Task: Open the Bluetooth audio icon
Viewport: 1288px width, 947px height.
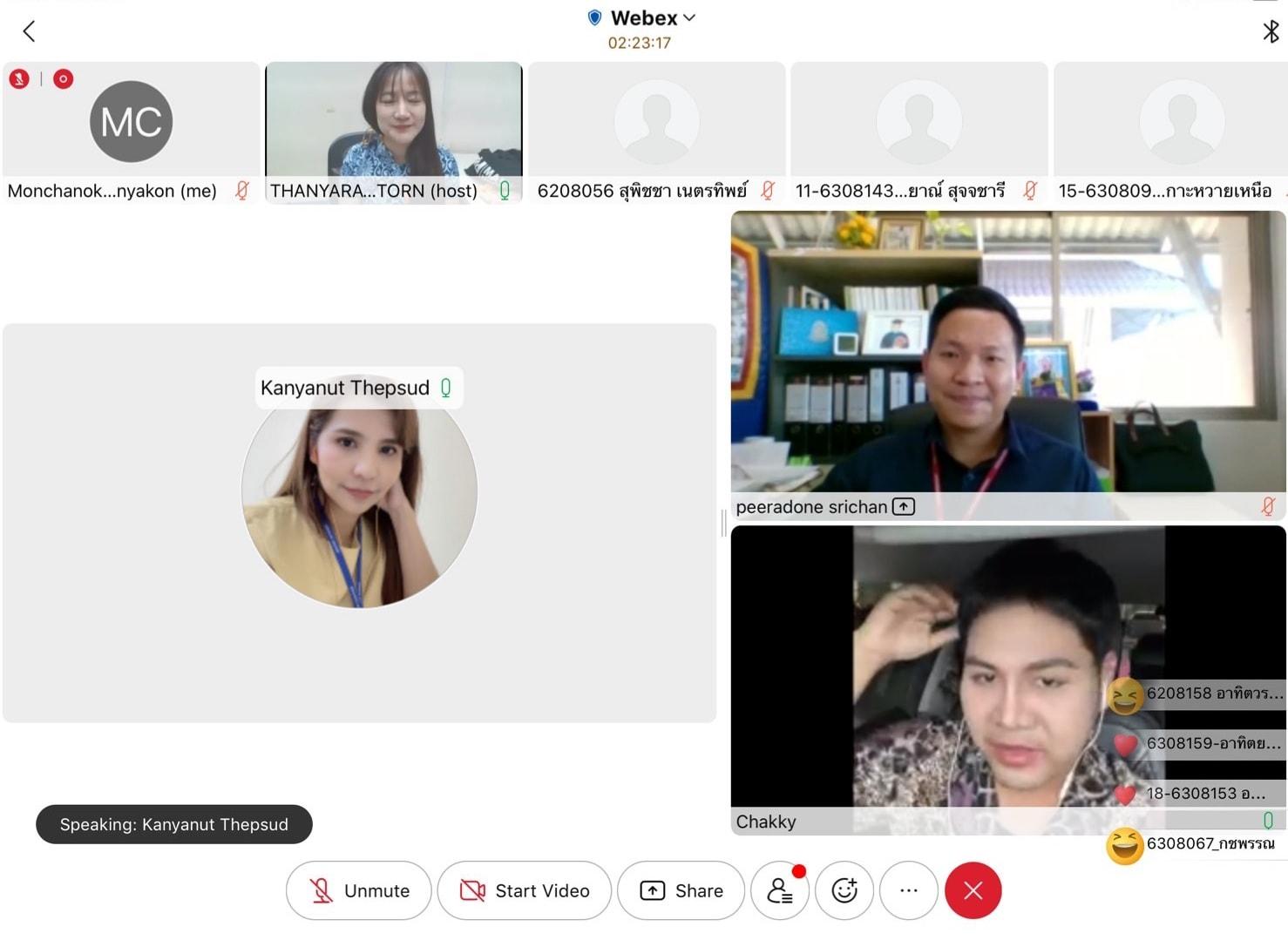Action: [x=1271, y=31]
